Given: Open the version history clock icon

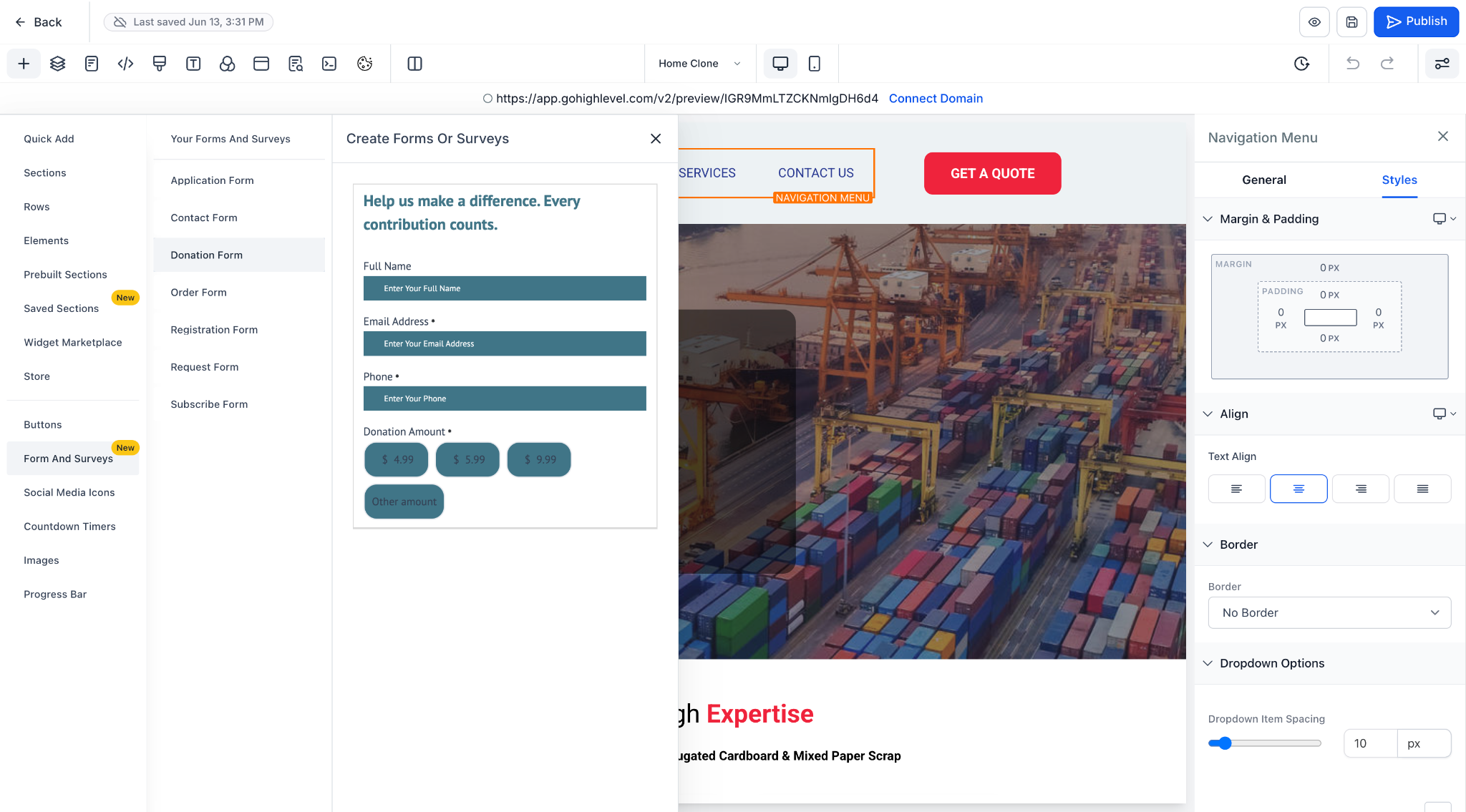Looking at the screenshot, I should click(1301, 64).
